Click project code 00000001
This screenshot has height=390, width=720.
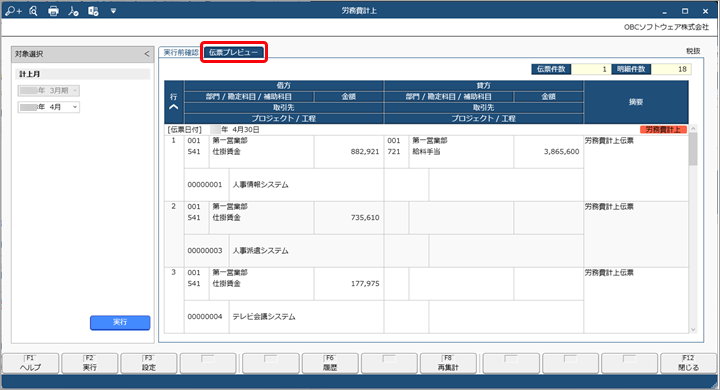(205, 185)
